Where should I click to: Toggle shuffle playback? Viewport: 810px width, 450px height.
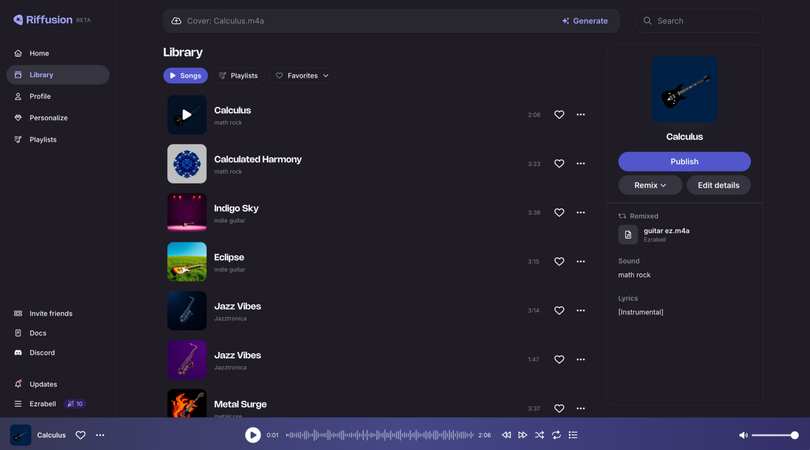click(x=539, y=435)
